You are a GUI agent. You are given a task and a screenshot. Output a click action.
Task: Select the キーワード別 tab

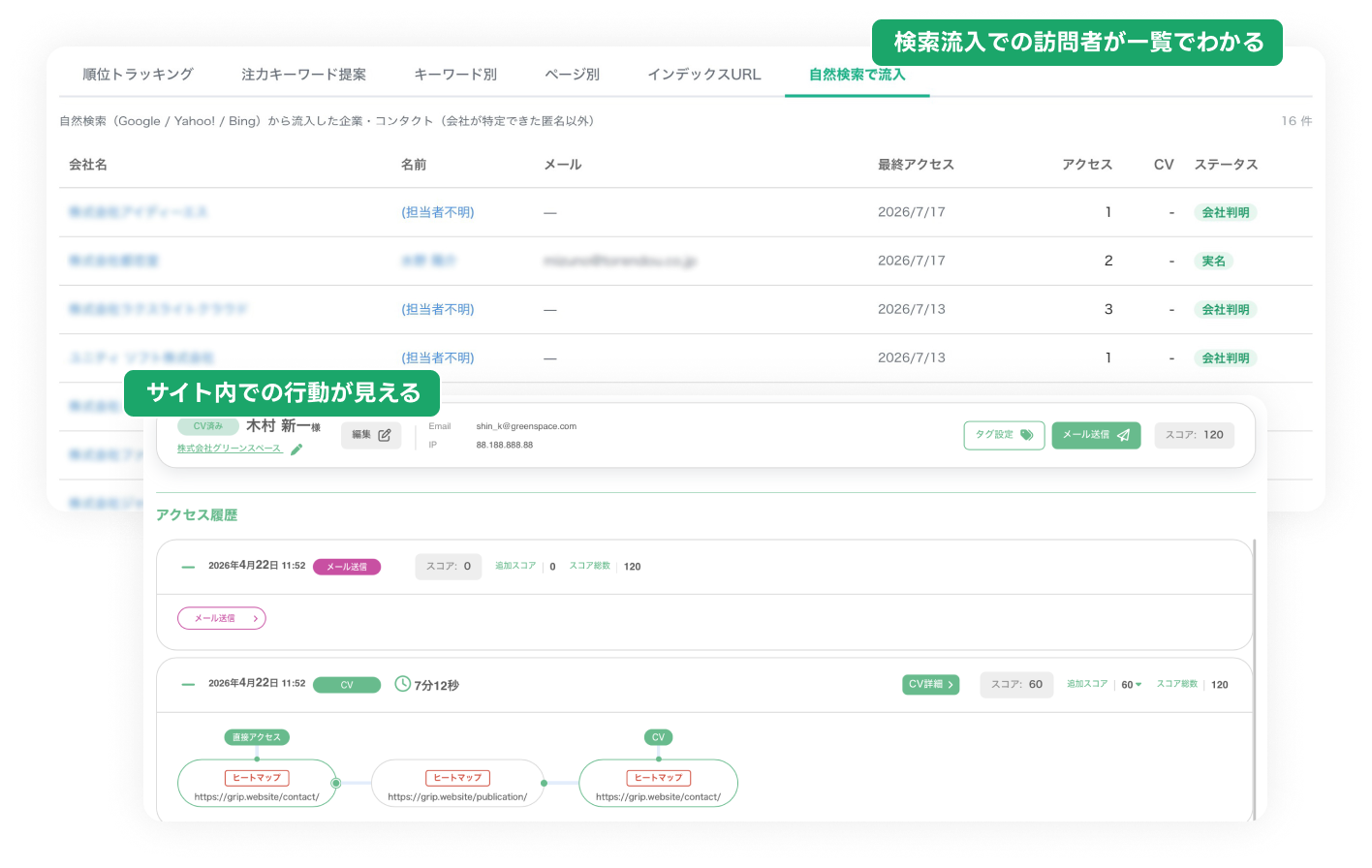455,75
